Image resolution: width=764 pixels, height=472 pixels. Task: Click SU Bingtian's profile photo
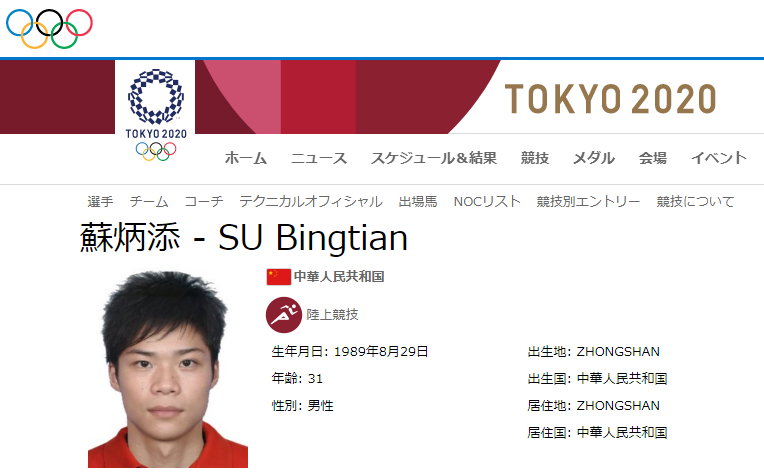[168, 369]
